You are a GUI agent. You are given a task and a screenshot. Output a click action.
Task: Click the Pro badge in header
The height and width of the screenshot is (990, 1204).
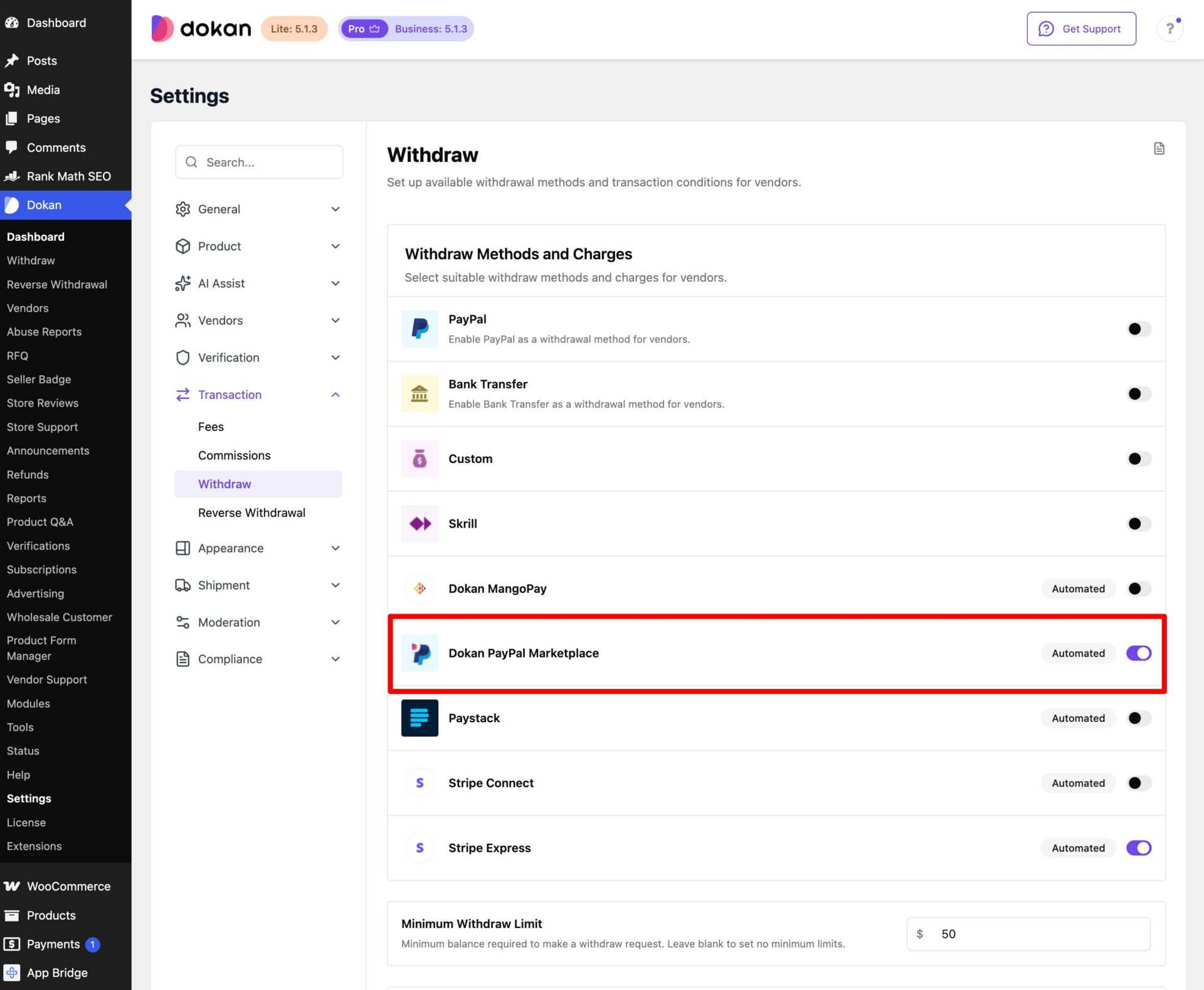point(364,29)
